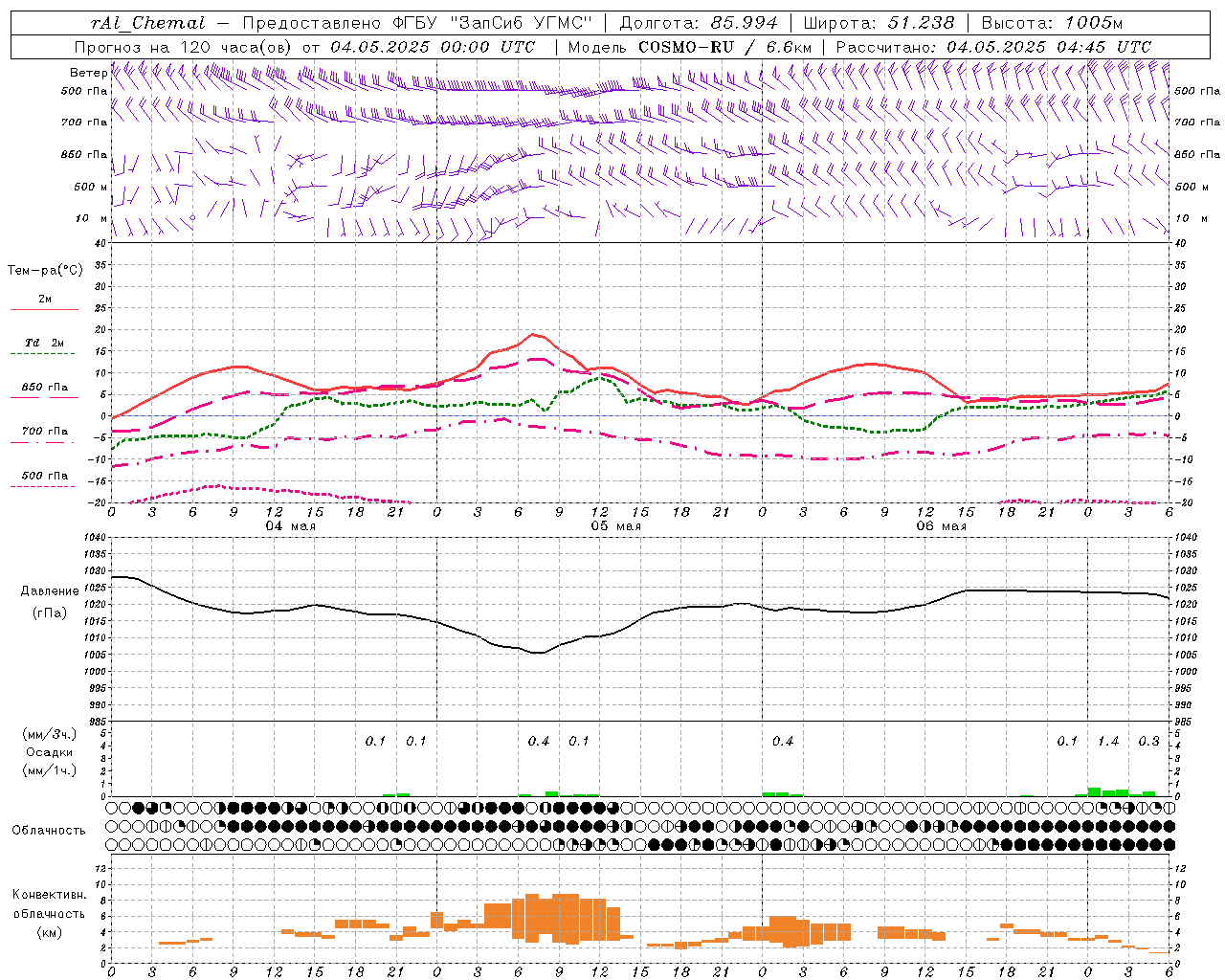This screenshot has width=1225, height=980.
Task: Click the 0.3 precipitation amount value
Action: tap(1148, 741)
